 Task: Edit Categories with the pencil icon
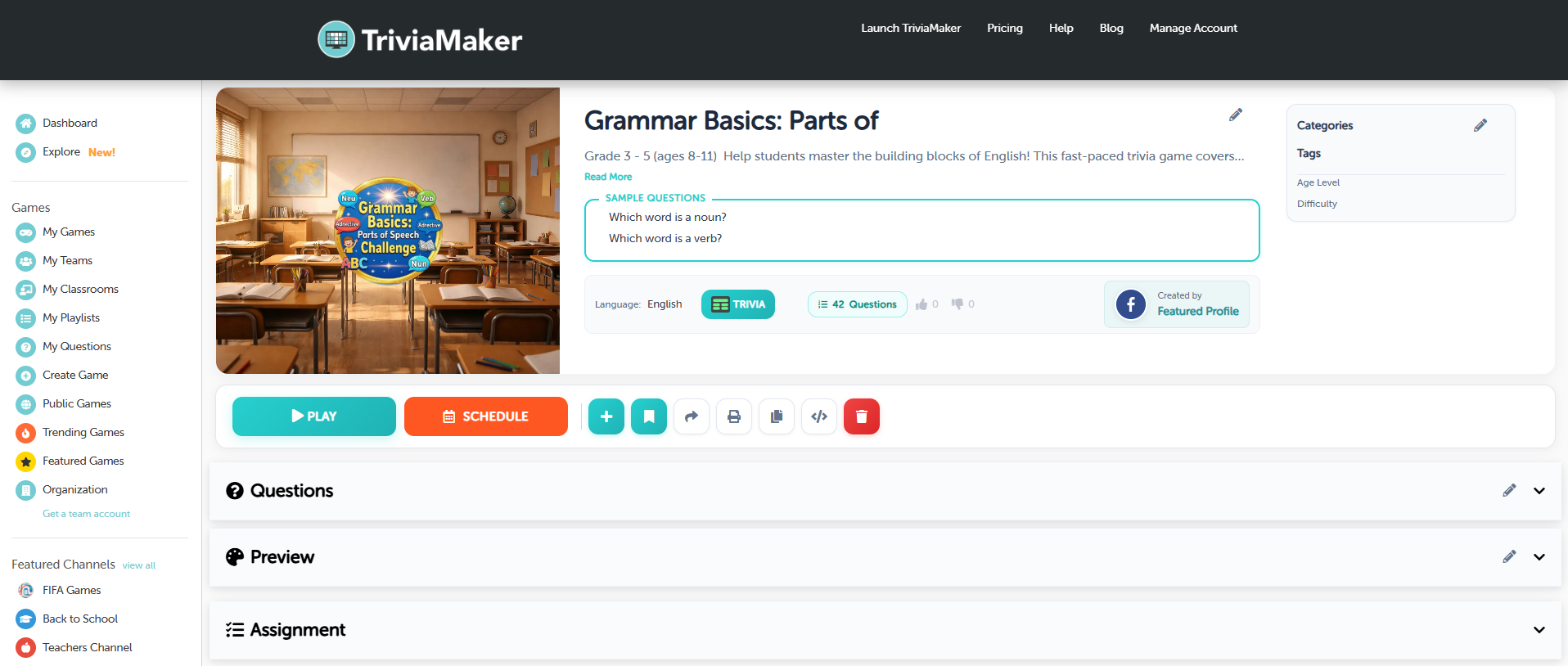(1480, 125)
